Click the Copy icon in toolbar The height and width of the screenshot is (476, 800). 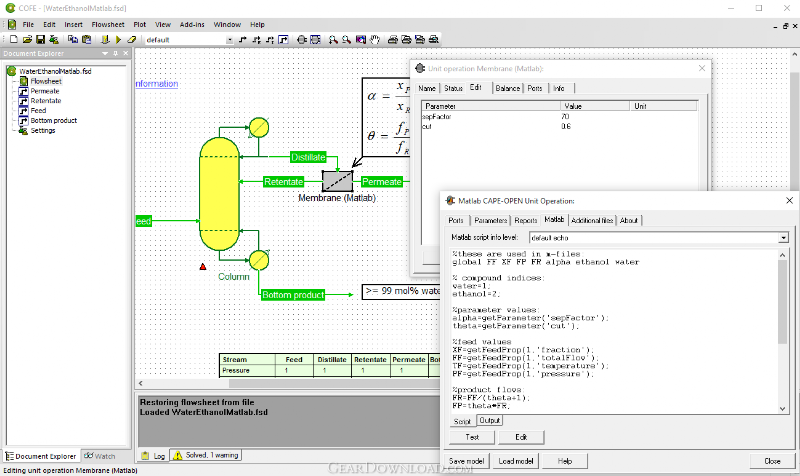point(73,39)
